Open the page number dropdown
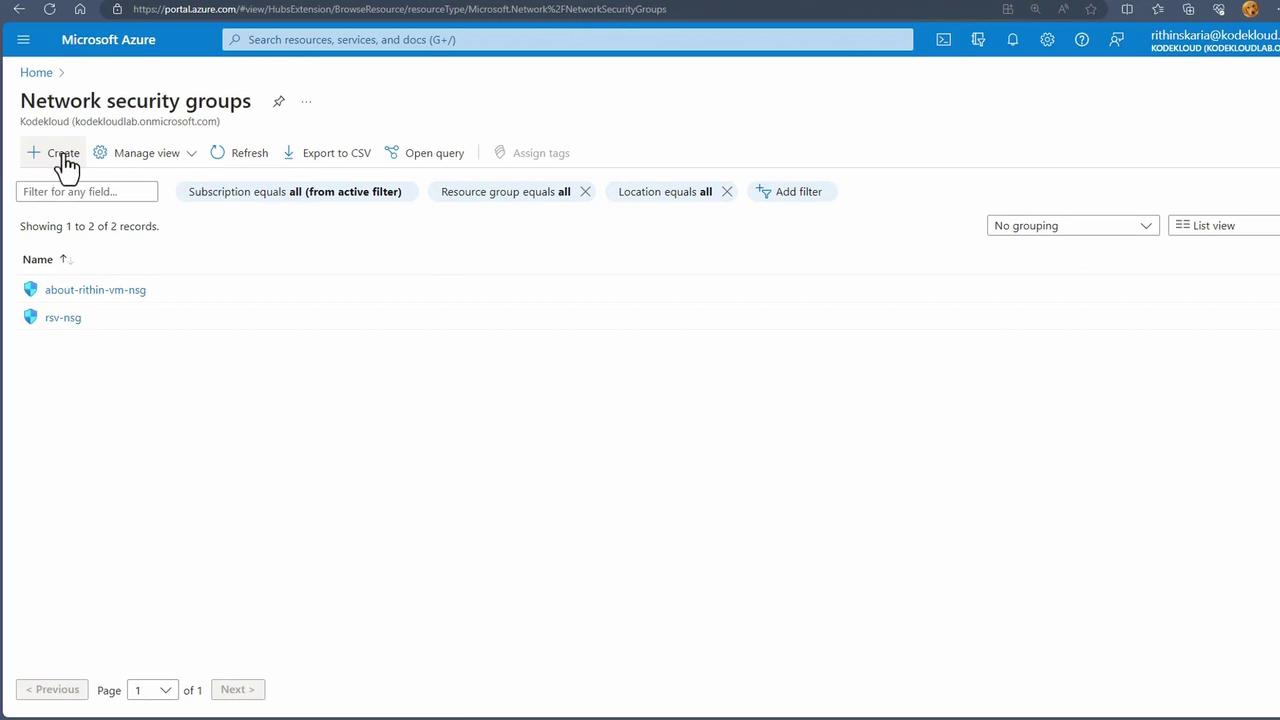The height and width of the screenshot is (720, 1280). coord(153,690)
